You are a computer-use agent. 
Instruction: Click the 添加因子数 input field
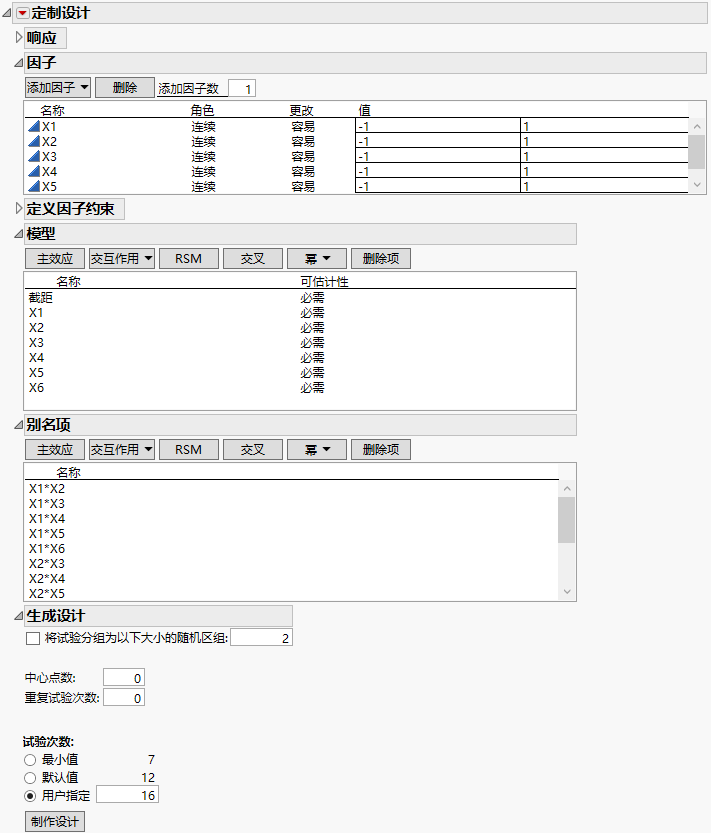click(242, 88)
